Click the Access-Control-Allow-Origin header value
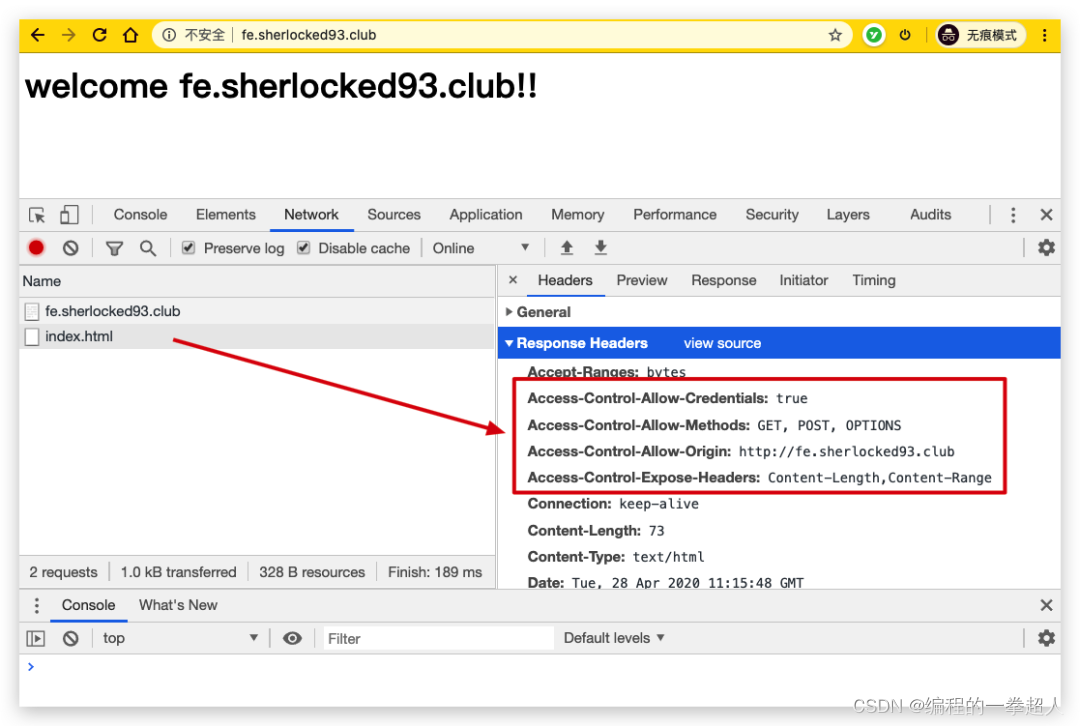 [x=847, y=452]
